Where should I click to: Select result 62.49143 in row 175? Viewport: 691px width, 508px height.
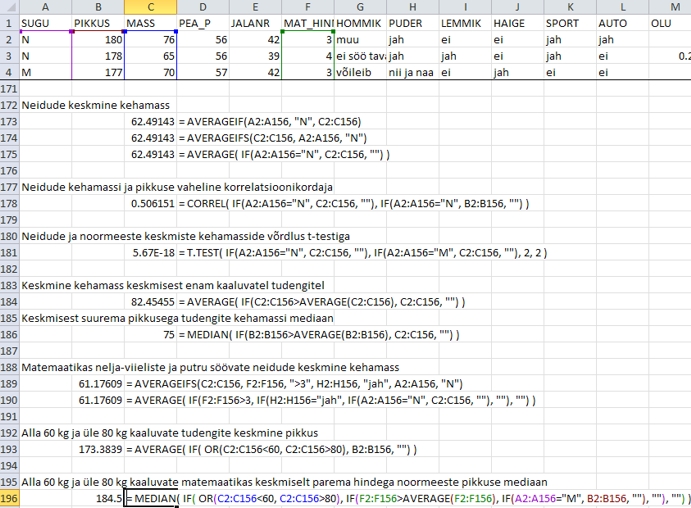(x=151, y=154)
